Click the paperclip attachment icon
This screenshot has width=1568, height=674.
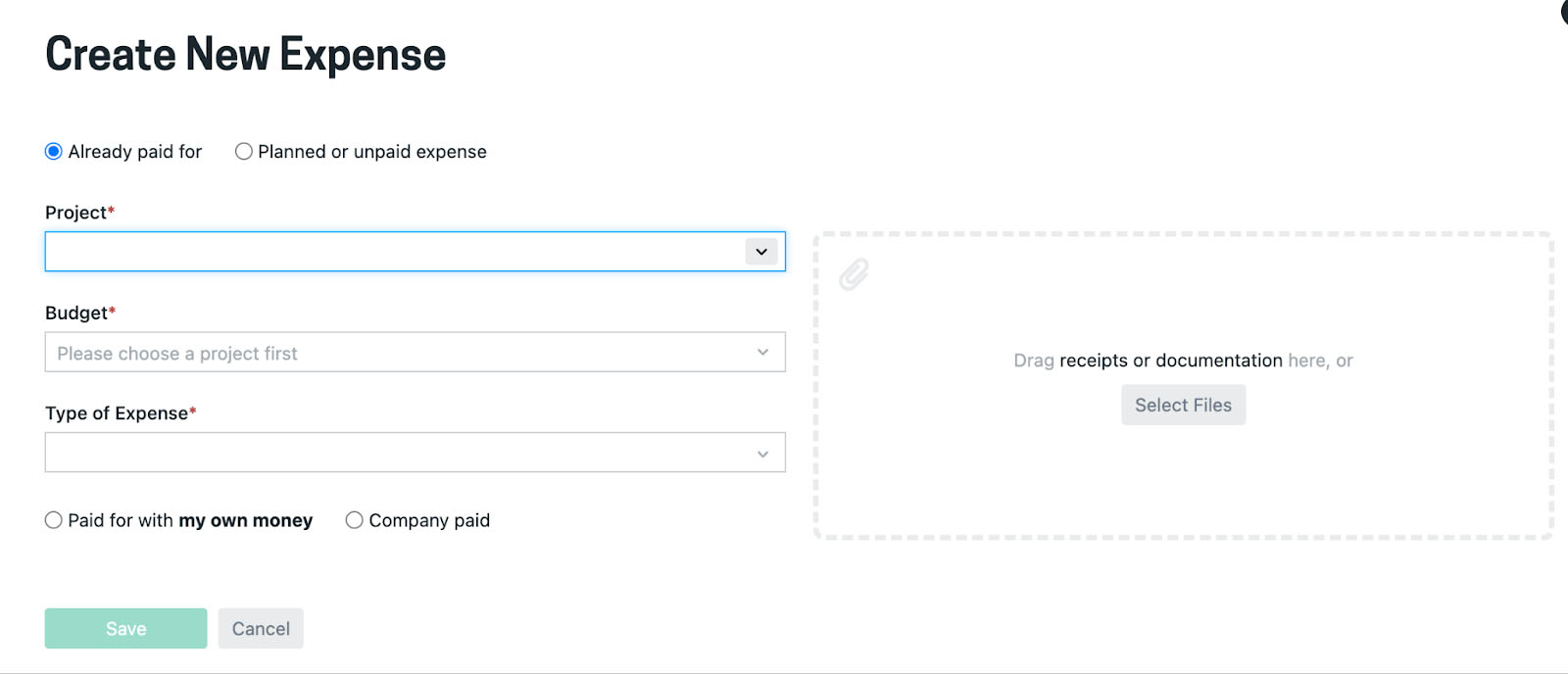(x=854, y=274)
